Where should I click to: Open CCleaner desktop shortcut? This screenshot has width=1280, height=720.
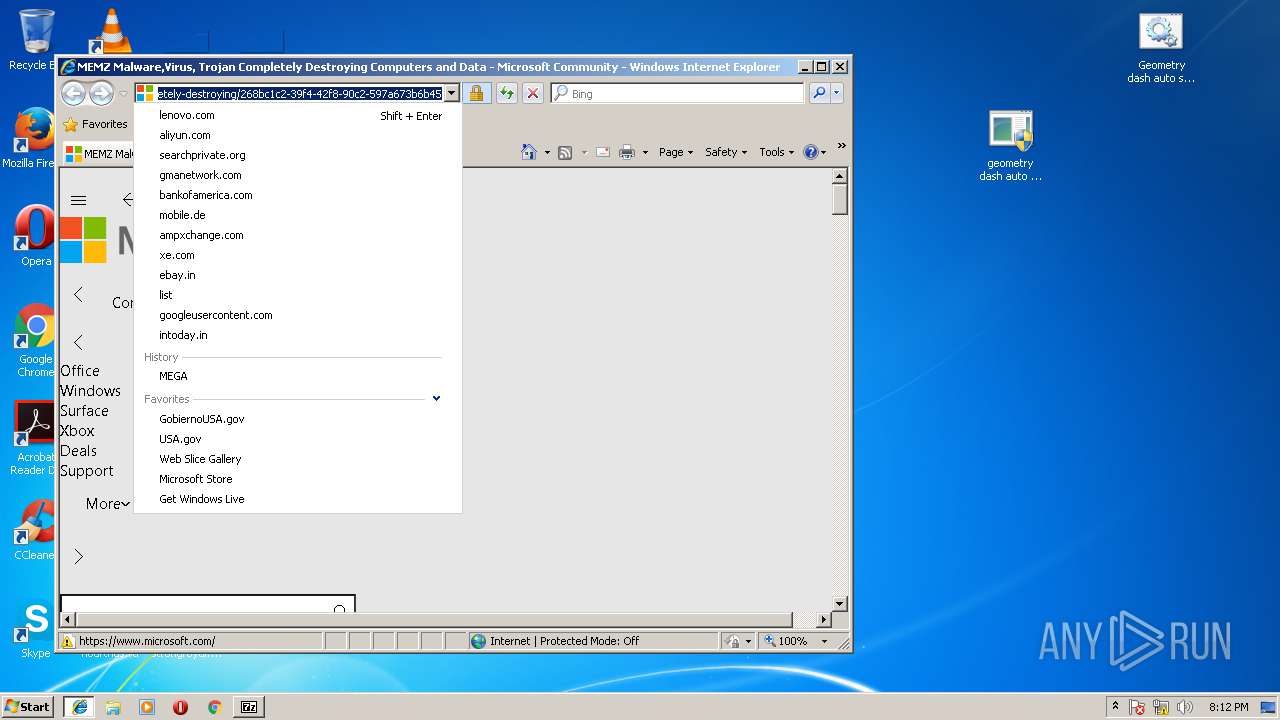coord(35,530)
